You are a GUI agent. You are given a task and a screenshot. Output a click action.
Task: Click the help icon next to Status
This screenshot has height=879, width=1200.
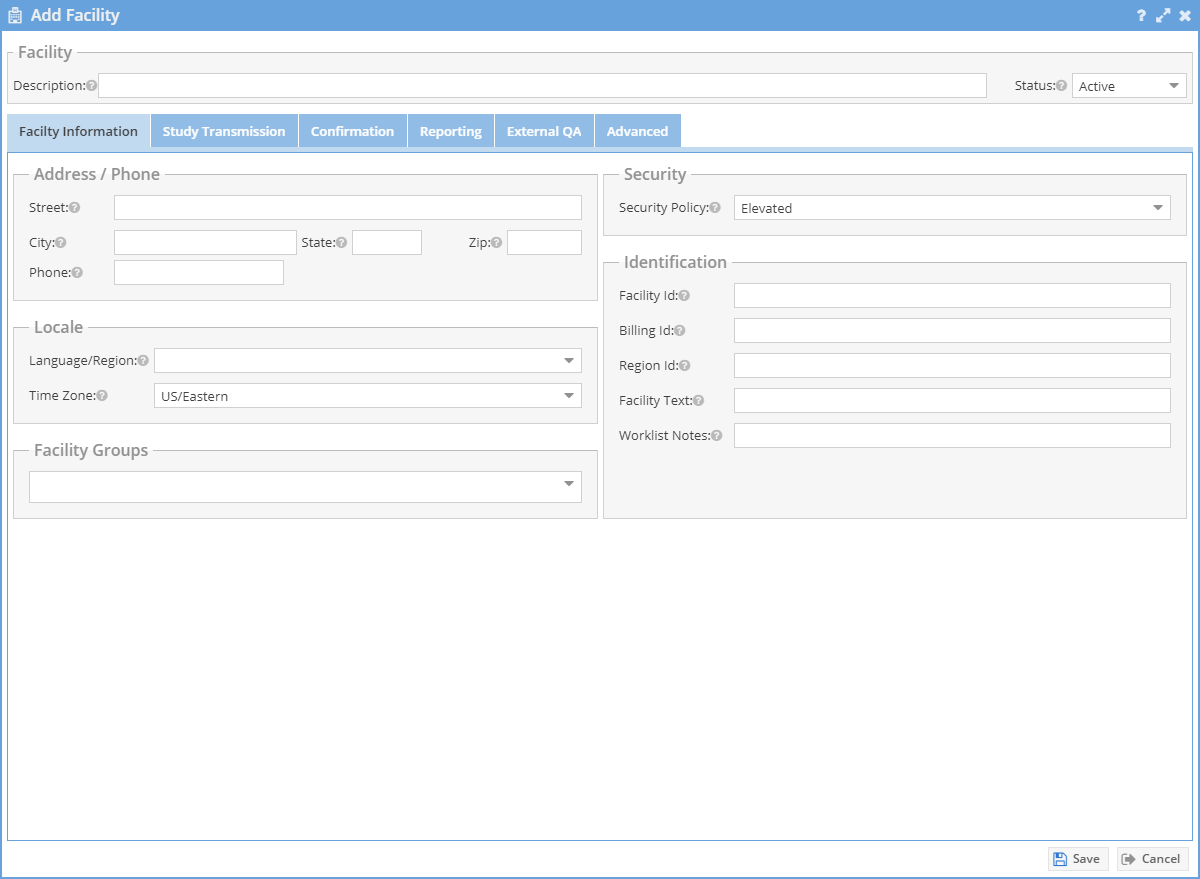click(x=1062, y=86)
